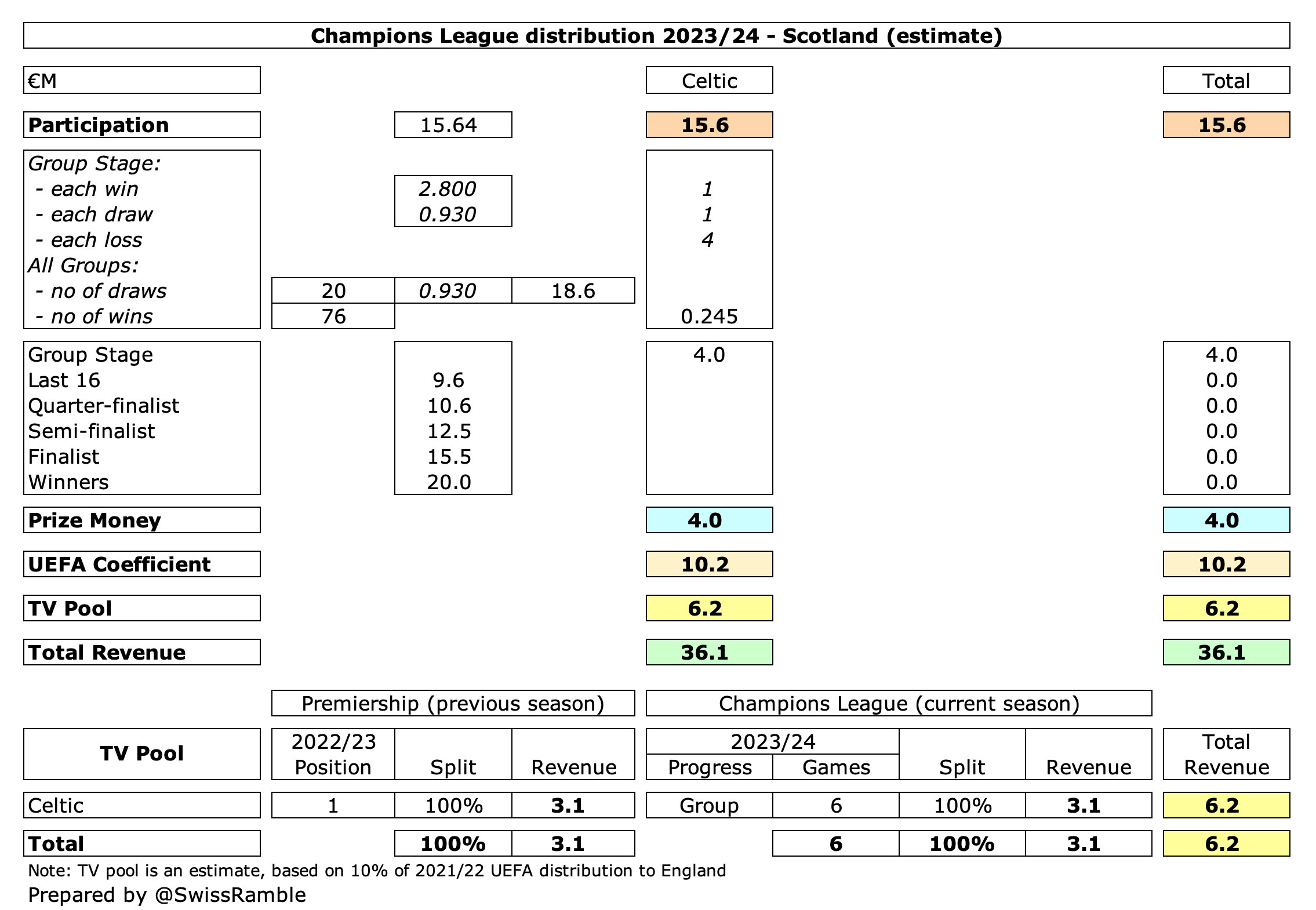Click the Semi-finalist row label

pos(92,431)
